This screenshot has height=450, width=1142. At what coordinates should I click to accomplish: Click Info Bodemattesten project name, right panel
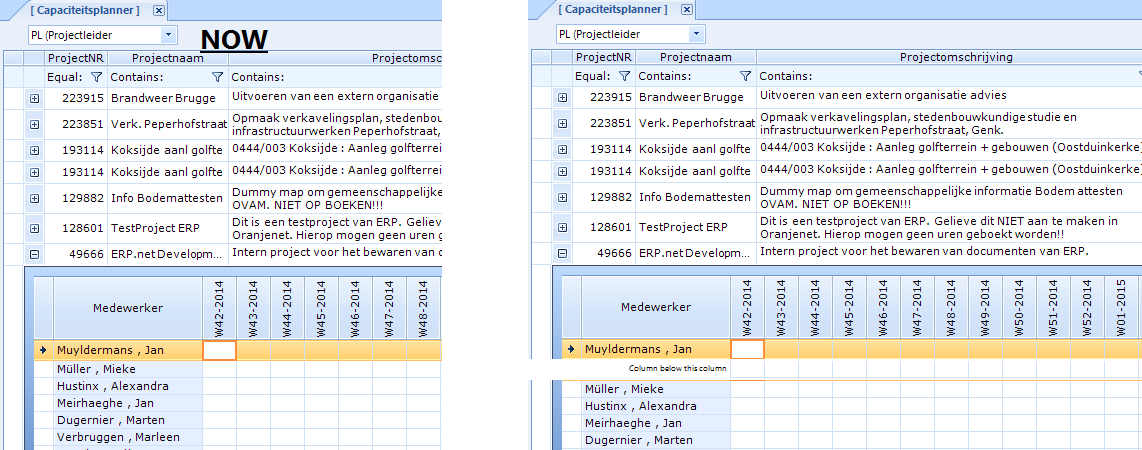tap(695, 197)
